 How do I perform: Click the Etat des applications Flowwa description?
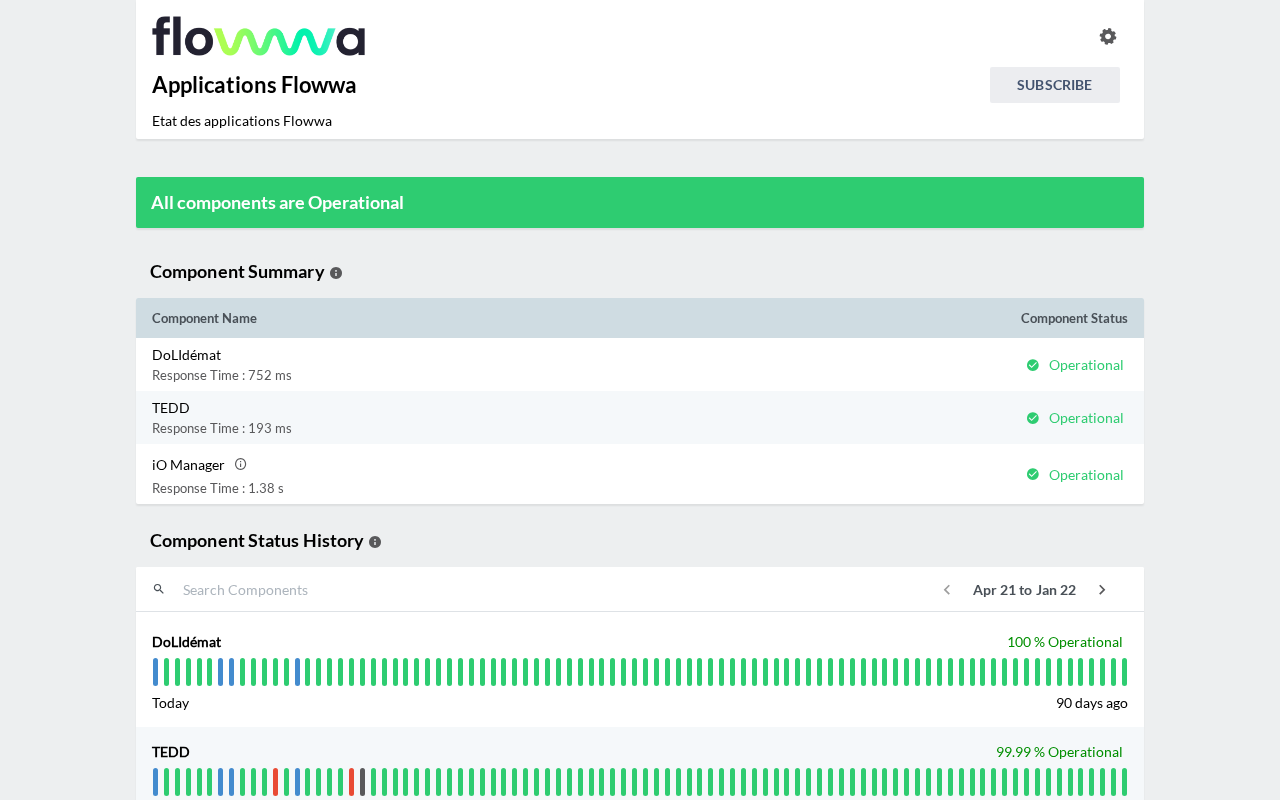point(242,121)
